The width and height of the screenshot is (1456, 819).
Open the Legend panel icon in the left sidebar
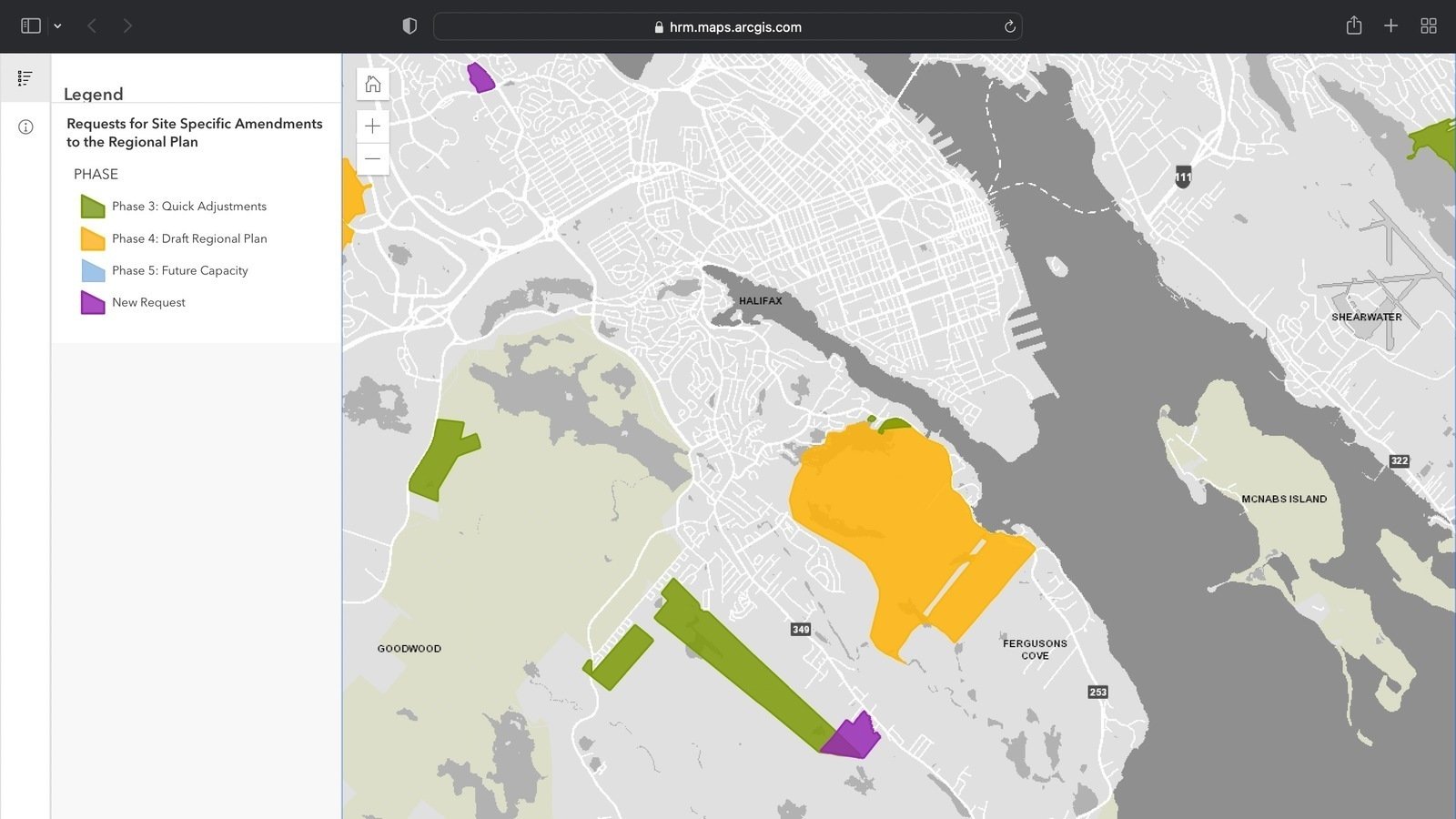click(25, 77)
